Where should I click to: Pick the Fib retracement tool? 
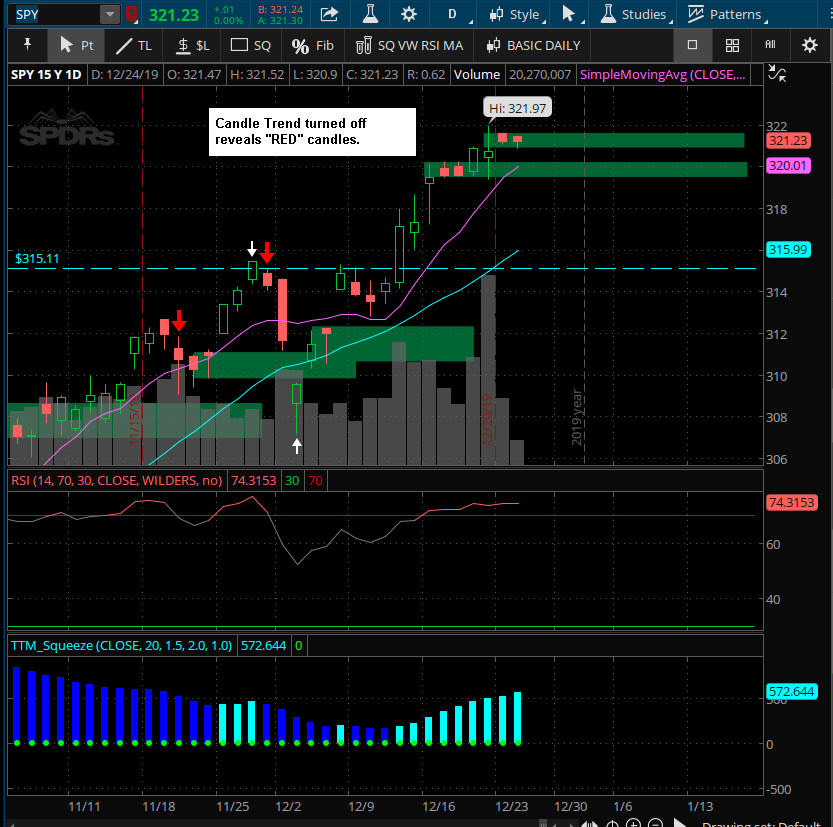[312, 45]
